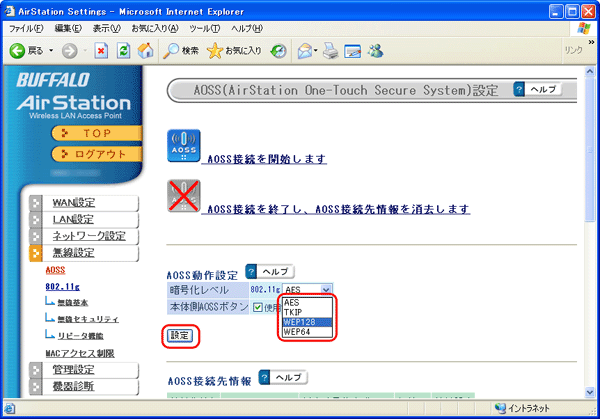Open Forward button history dropdown arrow
The height and width of the screenshot is (419, 600).
tap(85, 51)
